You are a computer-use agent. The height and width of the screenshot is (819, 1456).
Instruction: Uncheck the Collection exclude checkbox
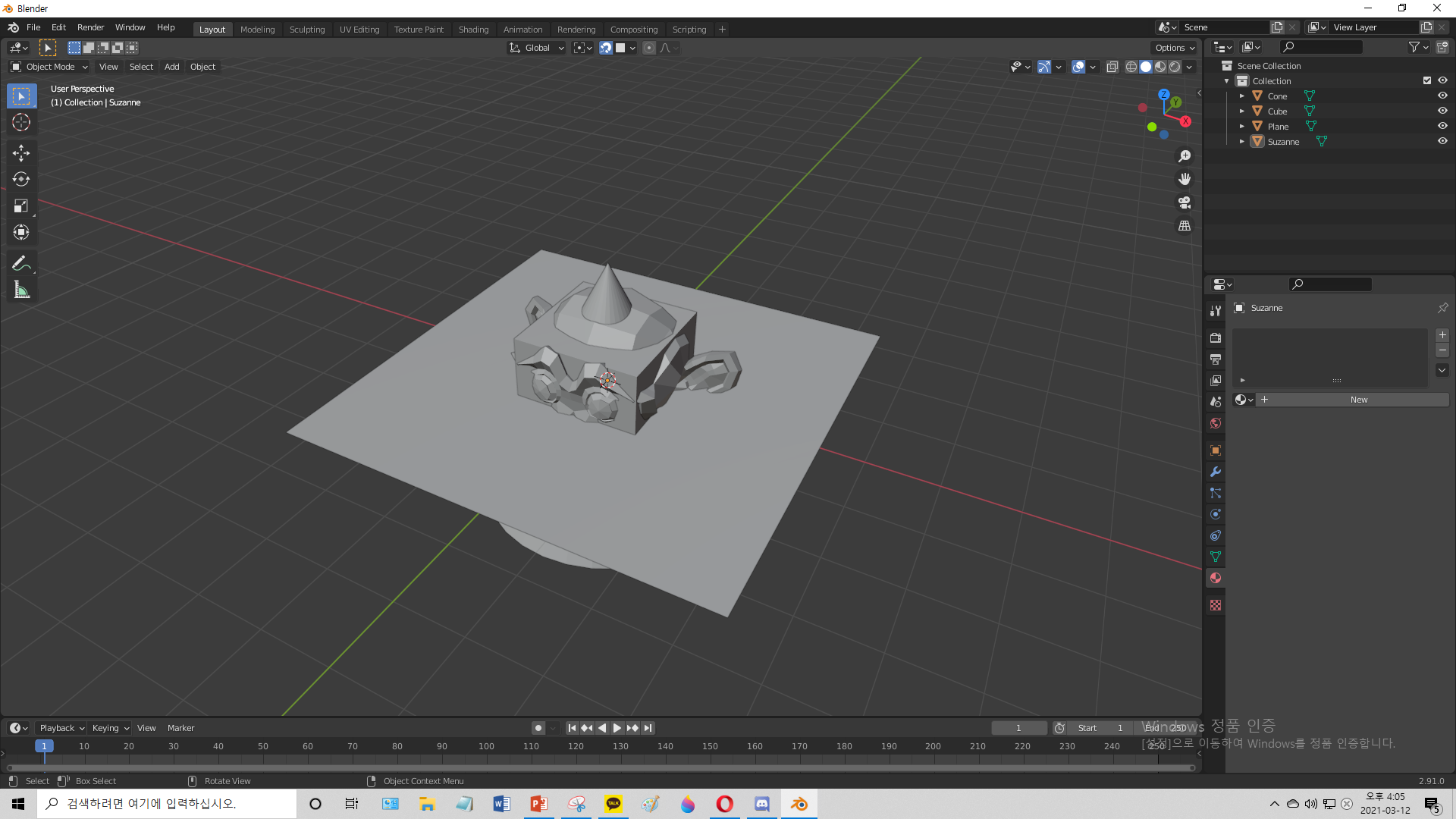1427,80
